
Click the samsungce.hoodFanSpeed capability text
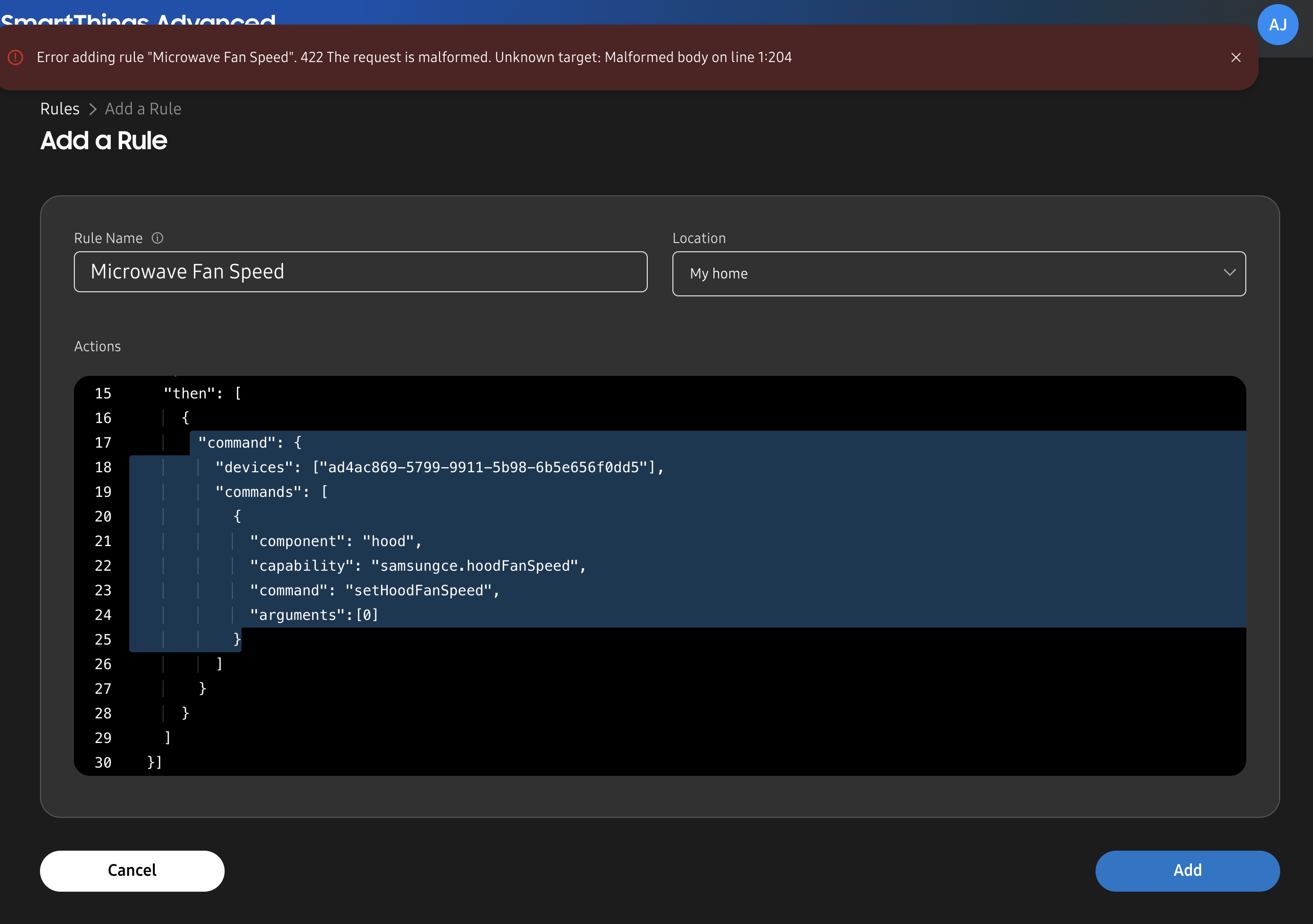tap(474, 566)
